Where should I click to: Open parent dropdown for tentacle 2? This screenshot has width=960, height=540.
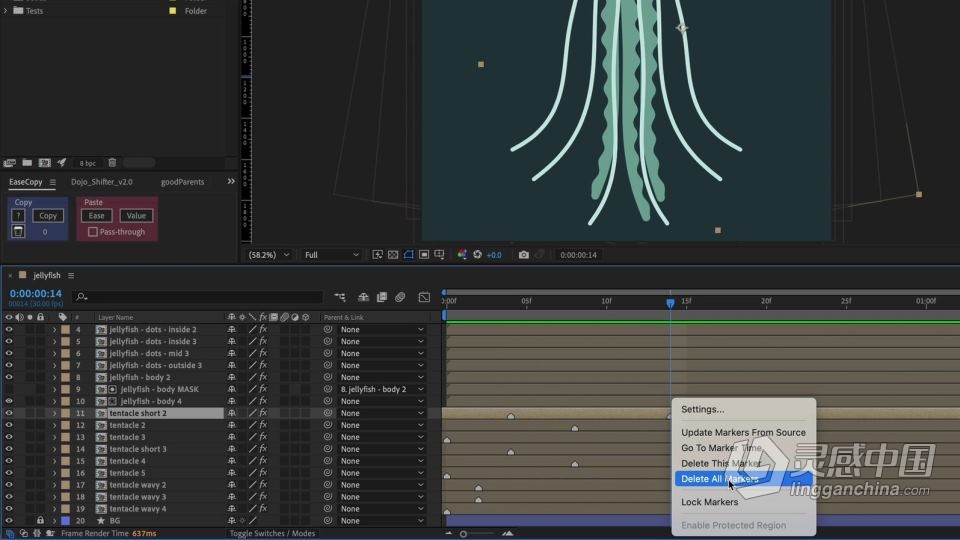click(382, 425)
